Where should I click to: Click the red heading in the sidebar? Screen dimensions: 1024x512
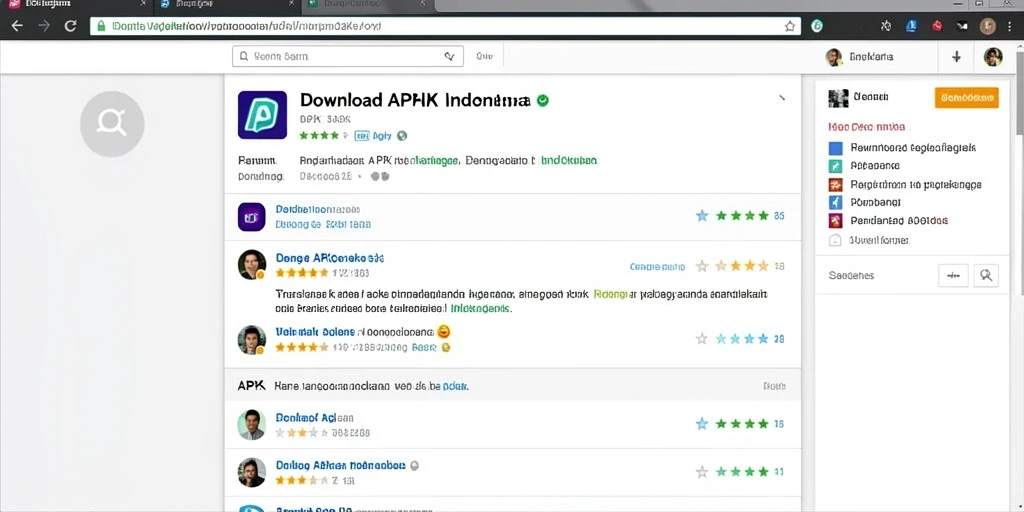click(868, 127)
